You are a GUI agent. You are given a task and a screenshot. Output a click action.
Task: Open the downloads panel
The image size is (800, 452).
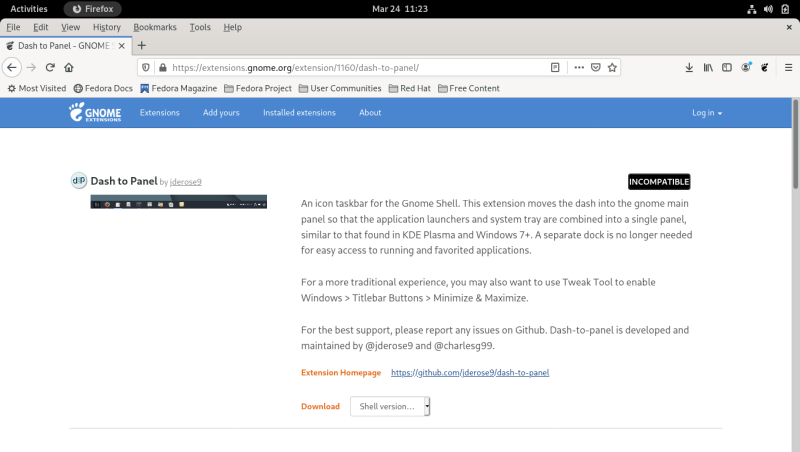click(689, 67)
